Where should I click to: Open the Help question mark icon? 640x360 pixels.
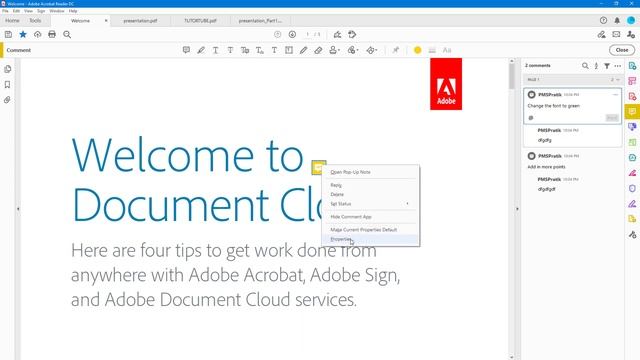click(603, 20)
